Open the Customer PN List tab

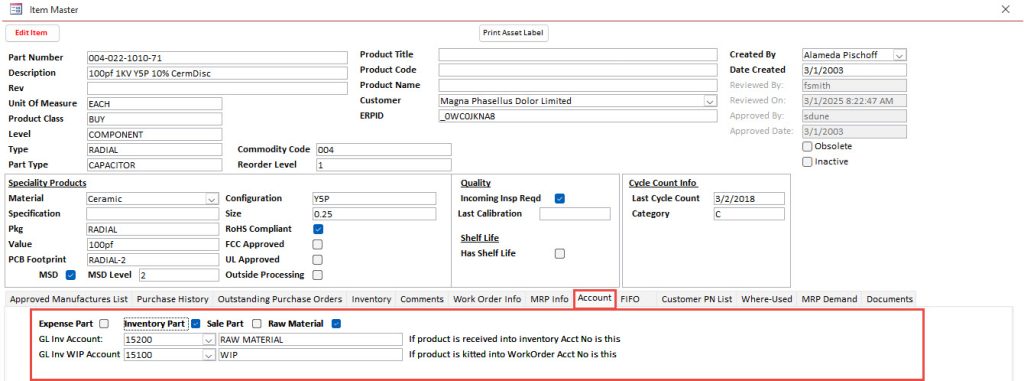697,299
